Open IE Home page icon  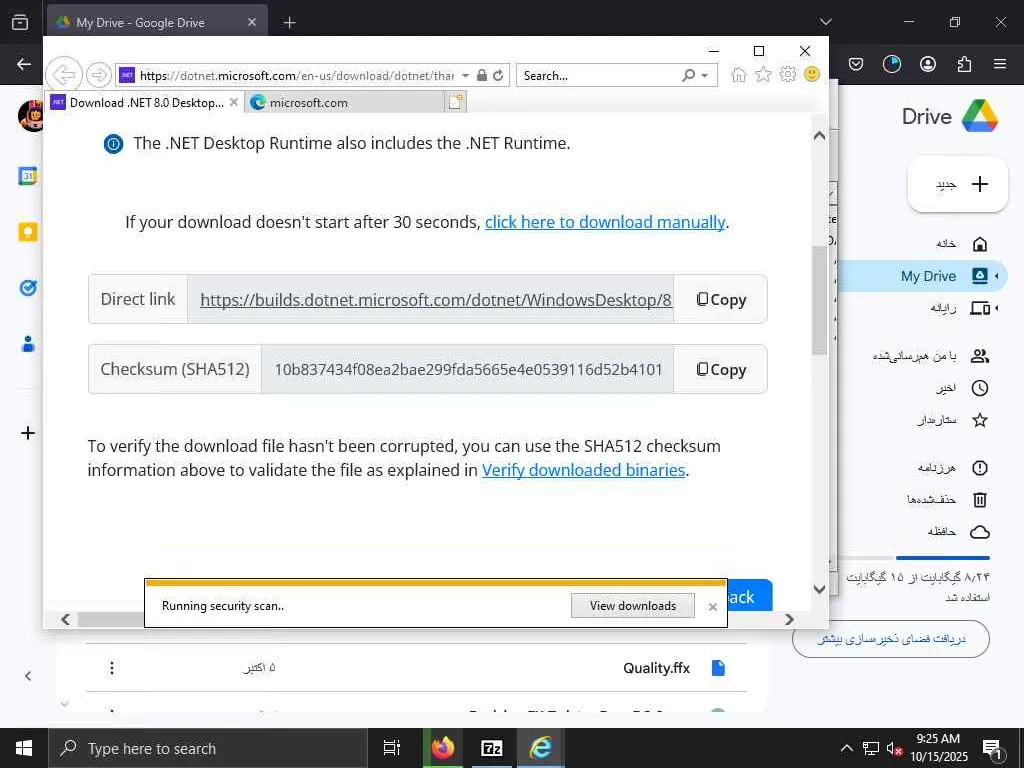(x=739, y=74)
